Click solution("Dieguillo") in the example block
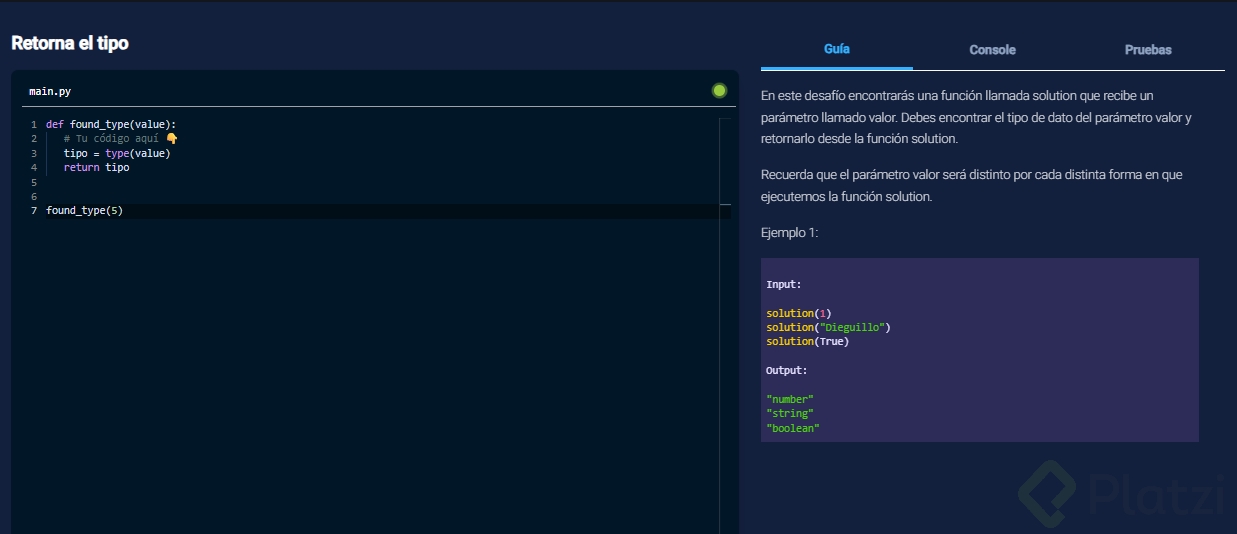The width and height of the screenshot is (1237, 534). pyautogui.click(x=828, y=327)
